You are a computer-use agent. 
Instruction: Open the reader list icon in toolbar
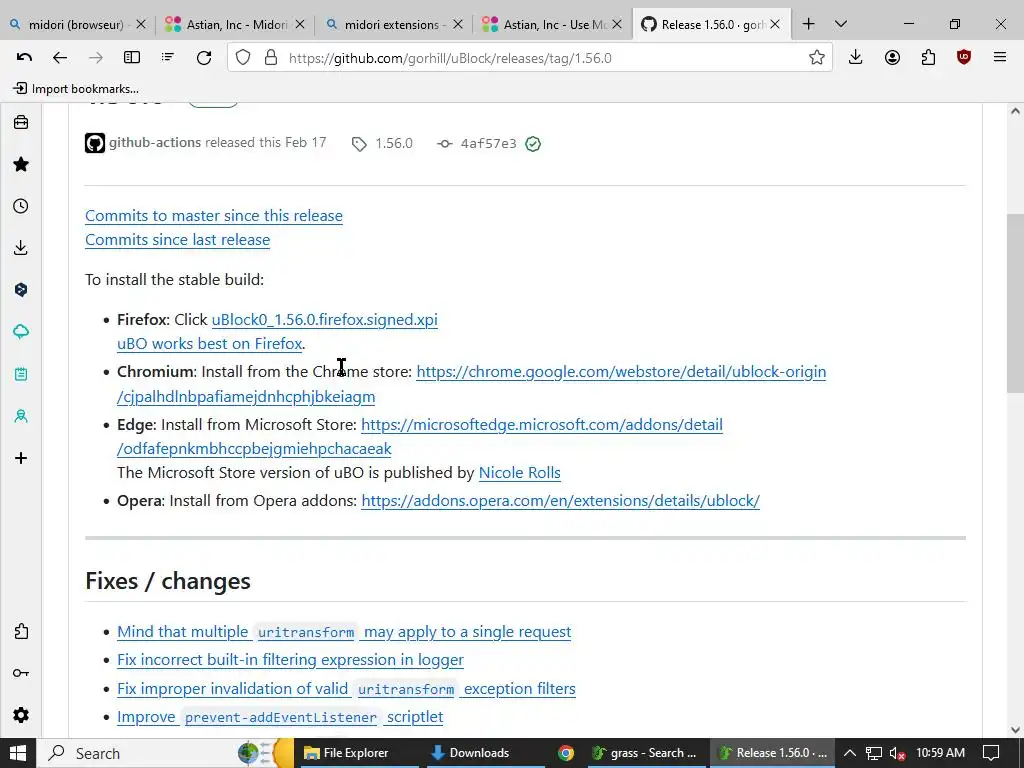click(x=168, y=57)
